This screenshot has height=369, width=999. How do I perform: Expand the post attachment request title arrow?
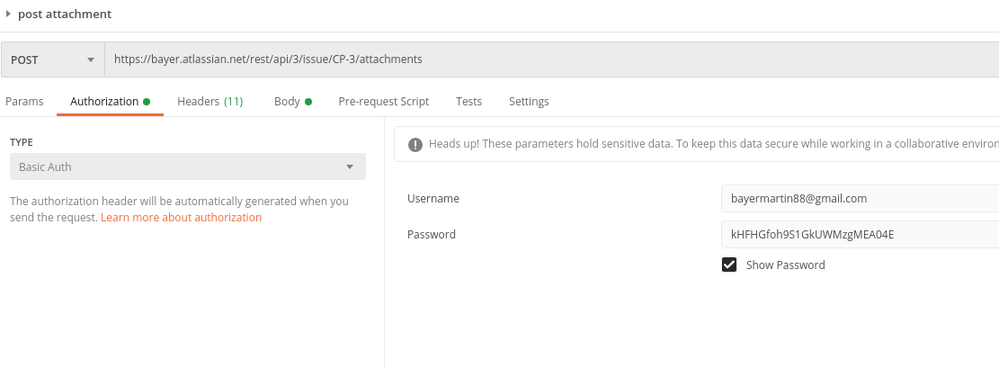pyautogui.click(x=8, y=13)
